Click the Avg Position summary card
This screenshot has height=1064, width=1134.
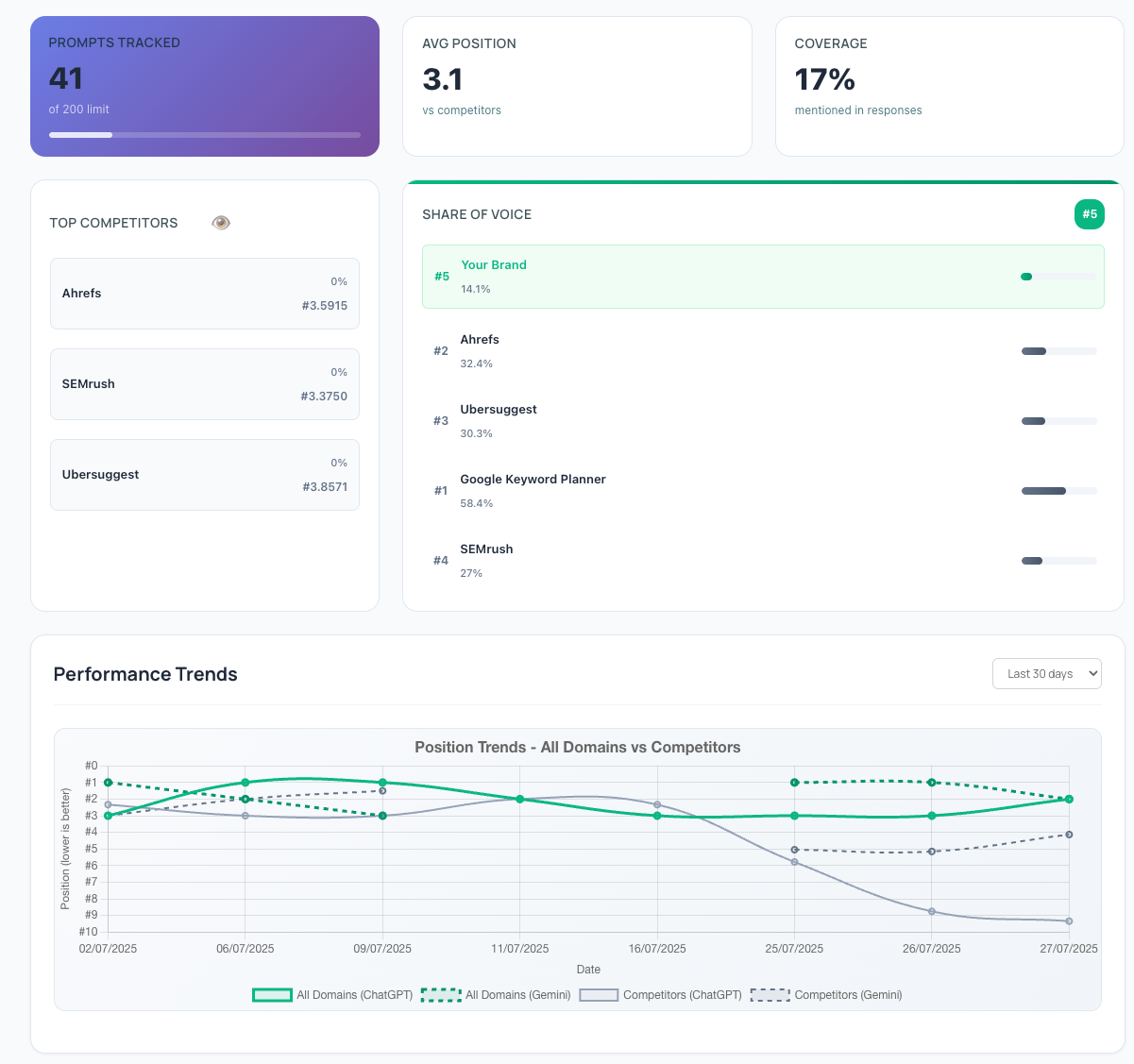[577, 86]
